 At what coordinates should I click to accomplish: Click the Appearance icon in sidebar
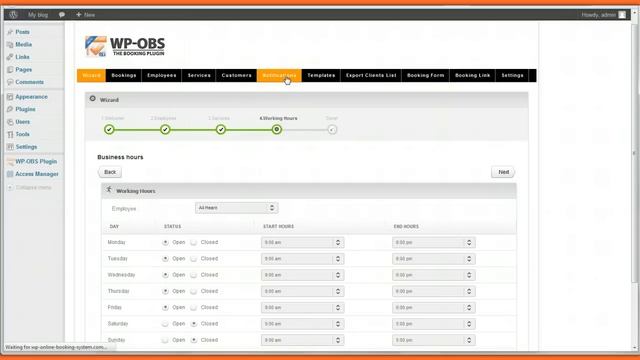tap(10, 97)
